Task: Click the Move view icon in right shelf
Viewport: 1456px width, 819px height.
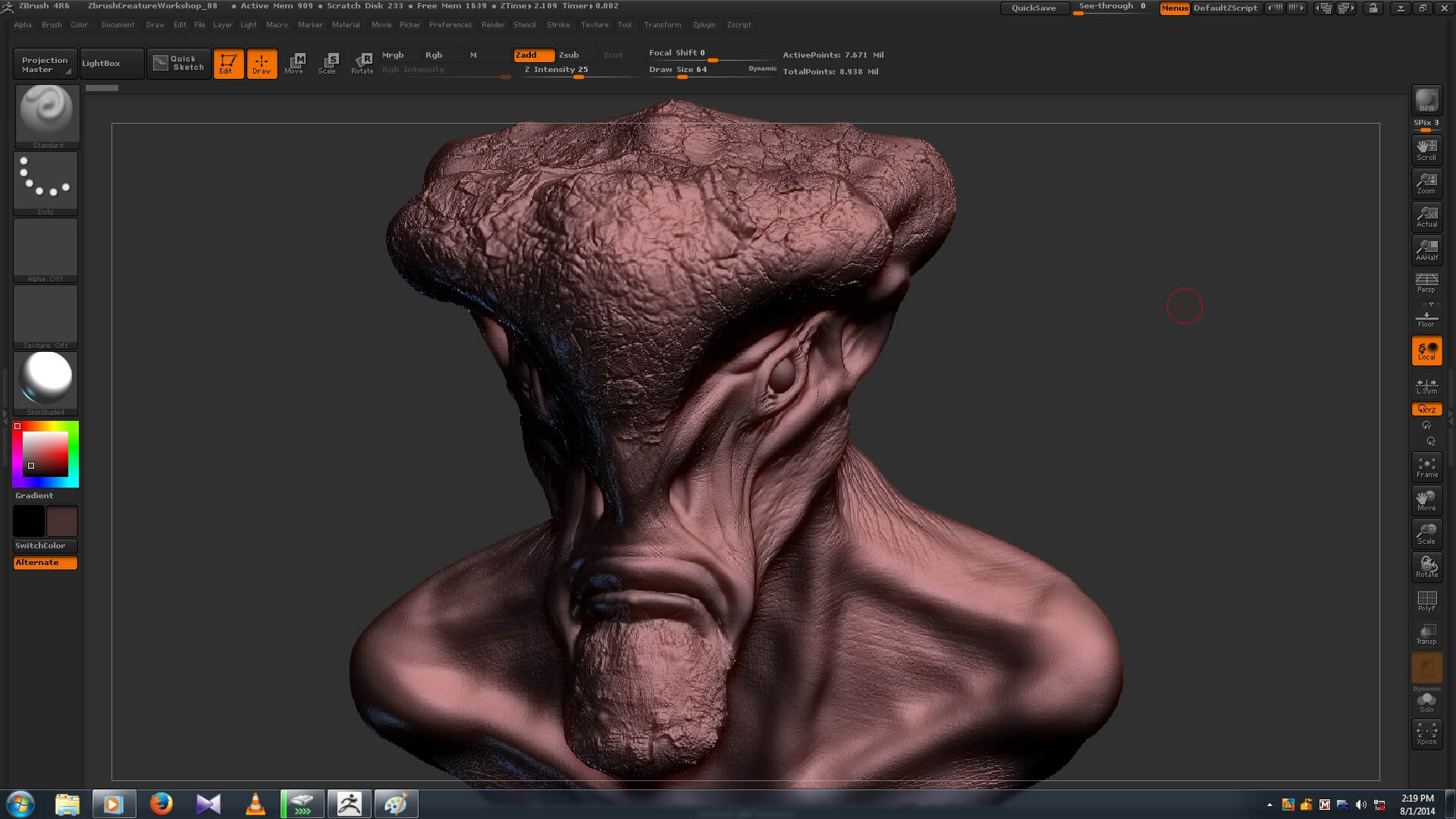Action: click(1426, 500)
